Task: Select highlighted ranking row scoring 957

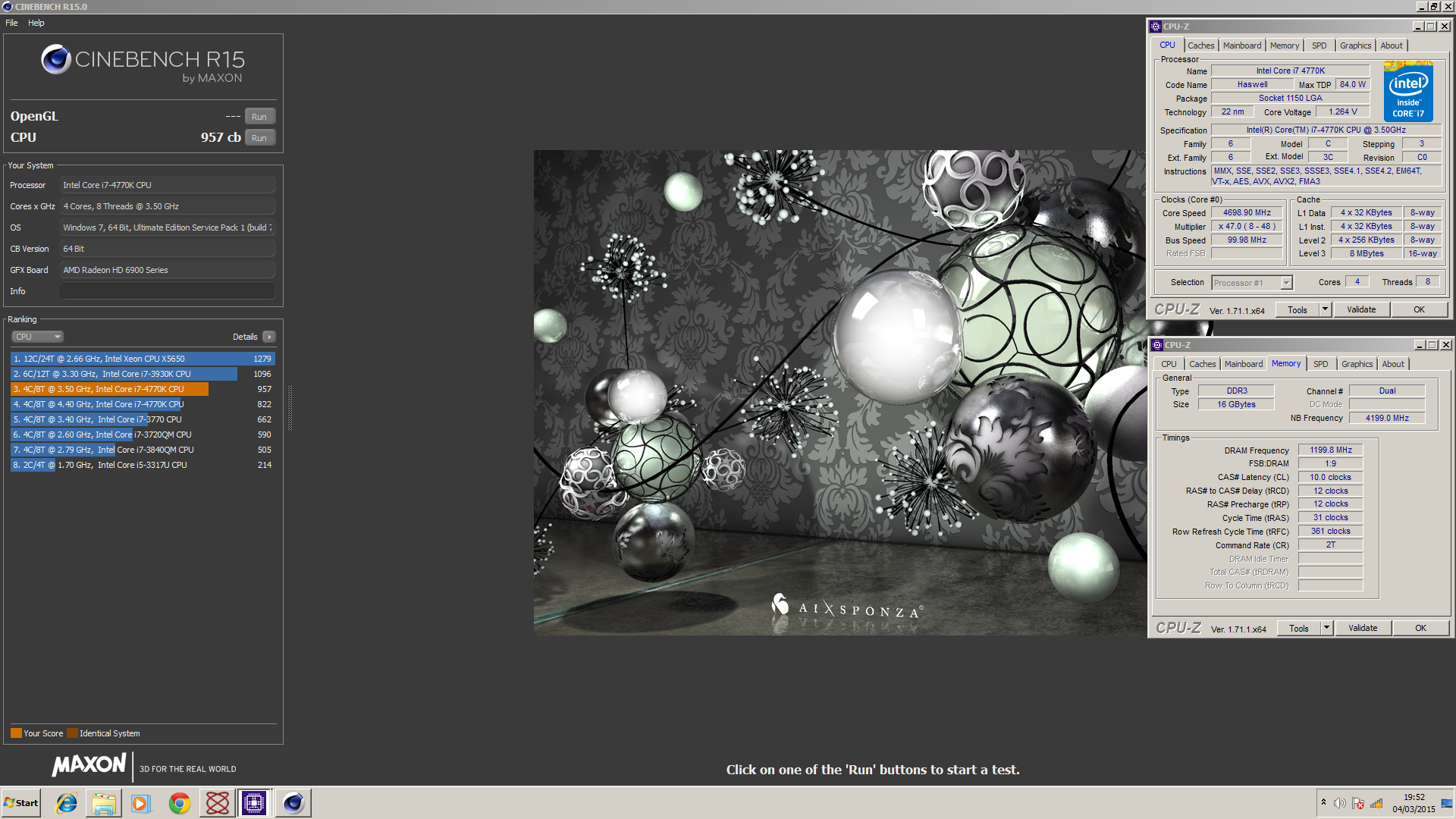Action: click(143, 389)
